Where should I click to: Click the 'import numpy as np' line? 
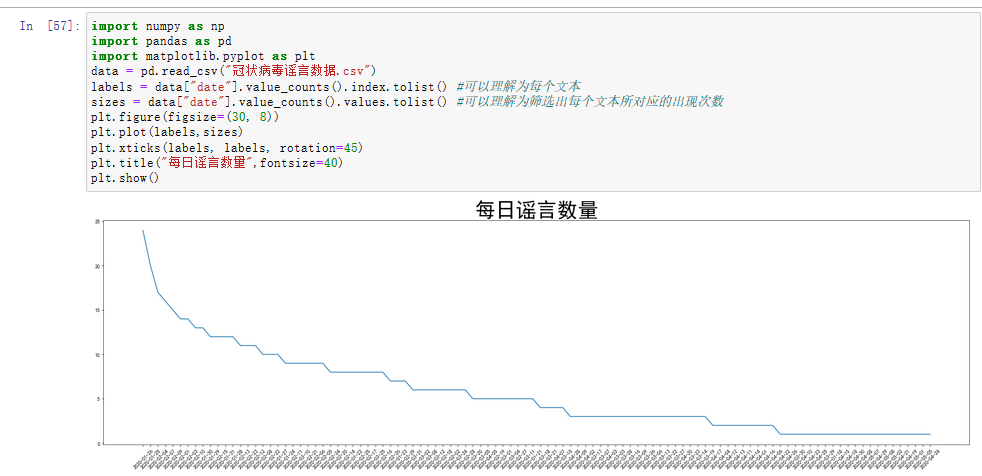(158, 26)
